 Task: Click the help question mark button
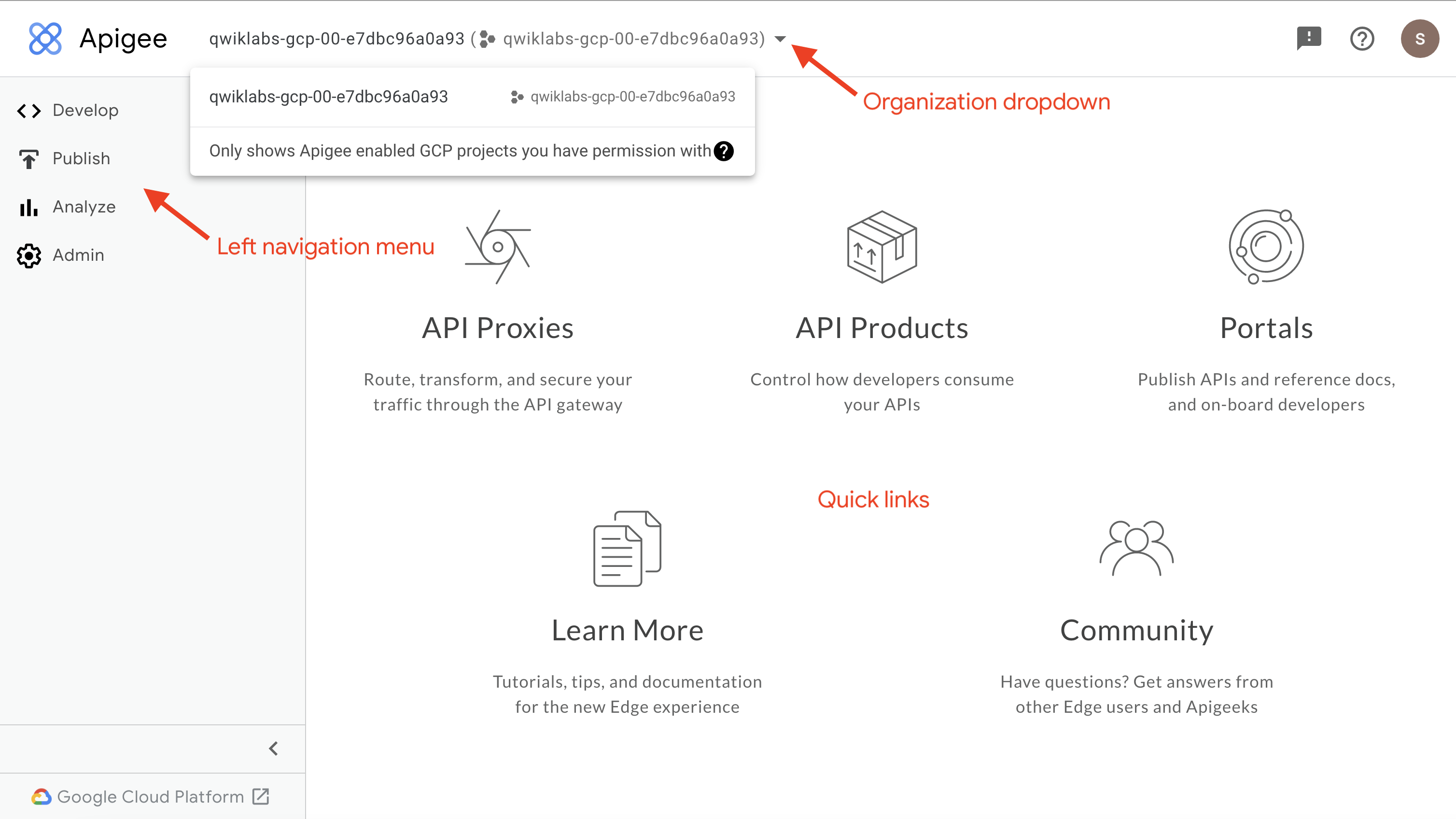pyautogui.click(x=1362, y=39)
